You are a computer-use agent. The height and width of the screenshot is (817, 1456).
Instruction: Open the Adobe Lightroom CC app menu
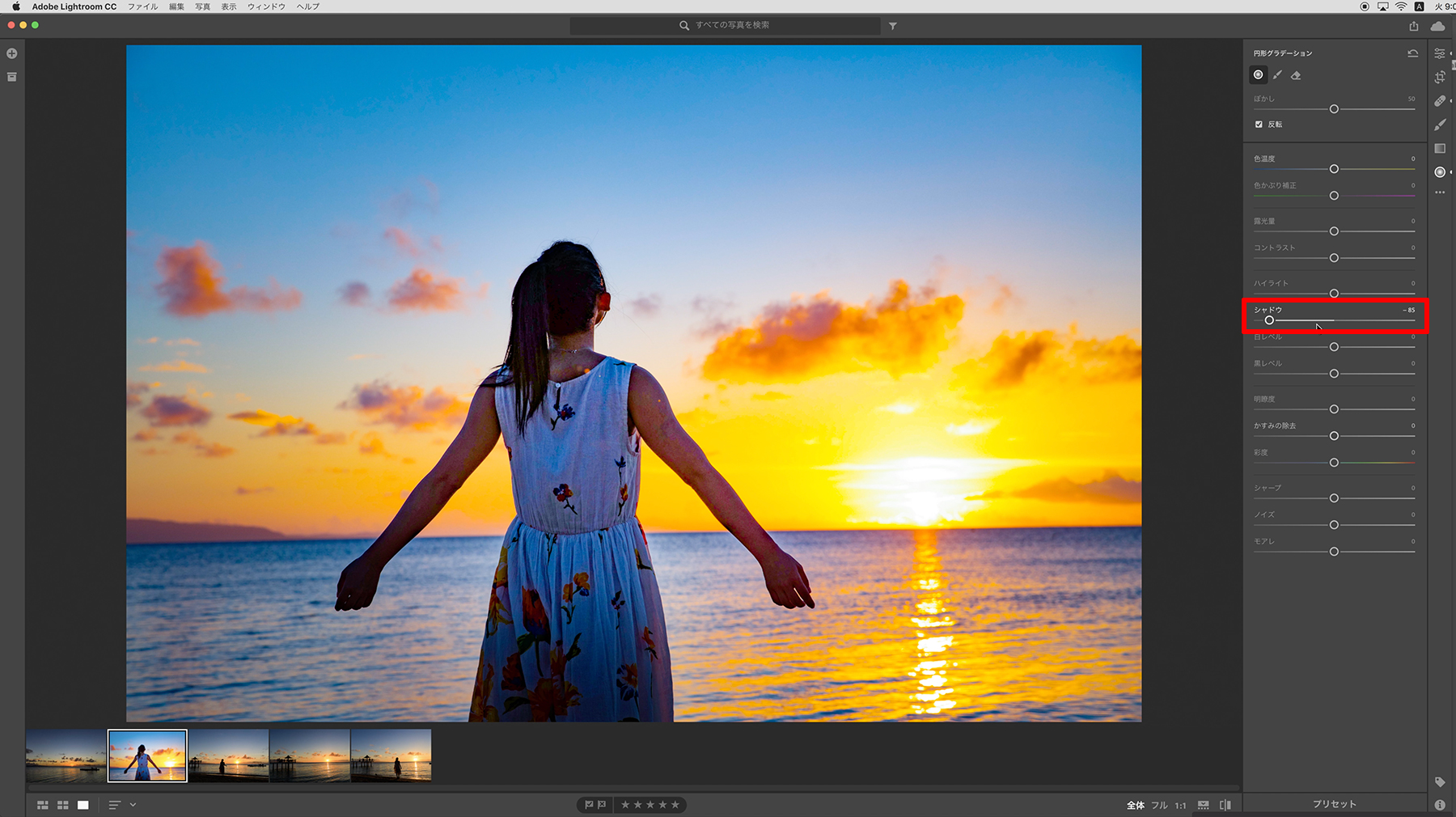click(x=74, y=6)
